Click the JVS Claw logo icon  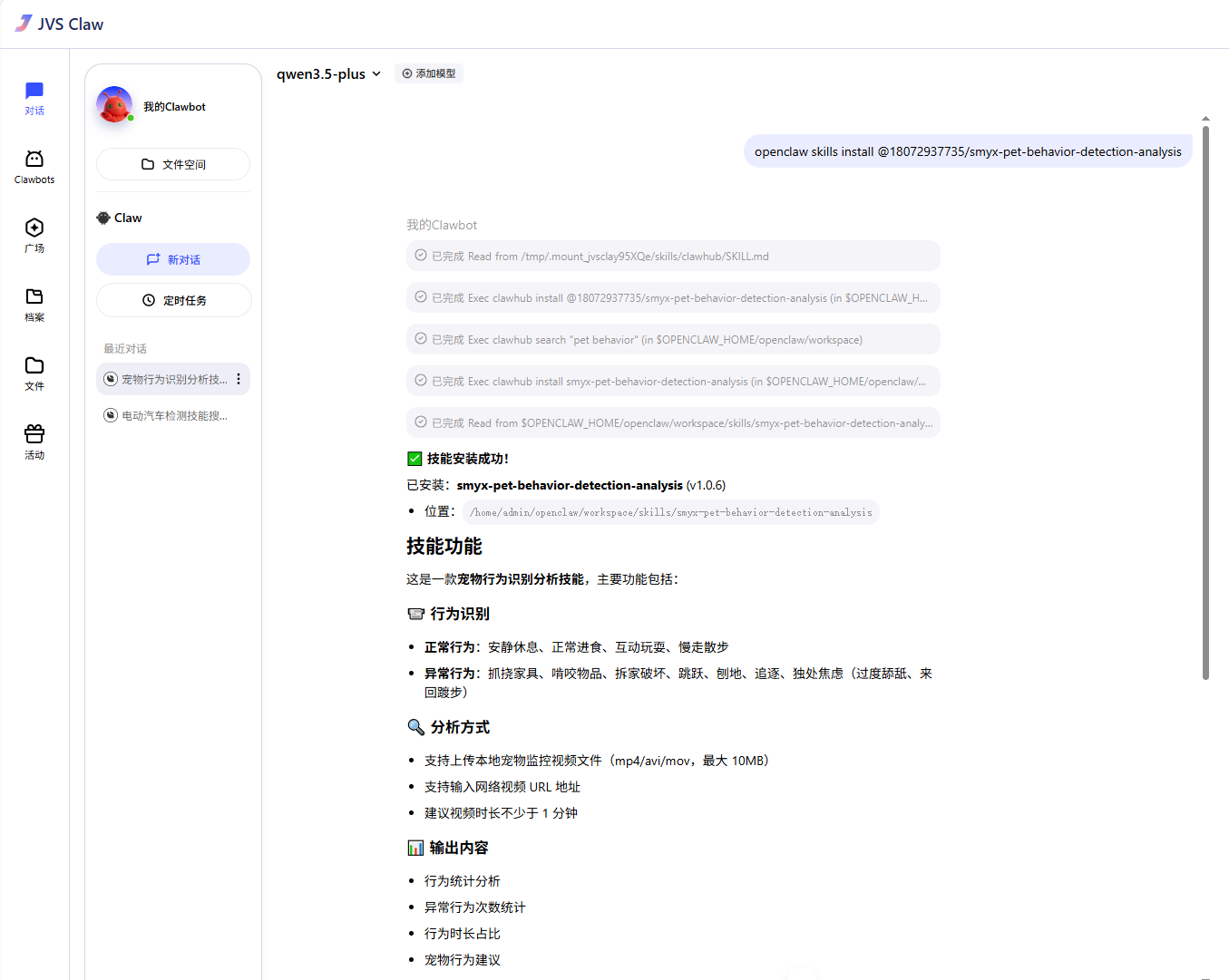(x=24, y=24)
